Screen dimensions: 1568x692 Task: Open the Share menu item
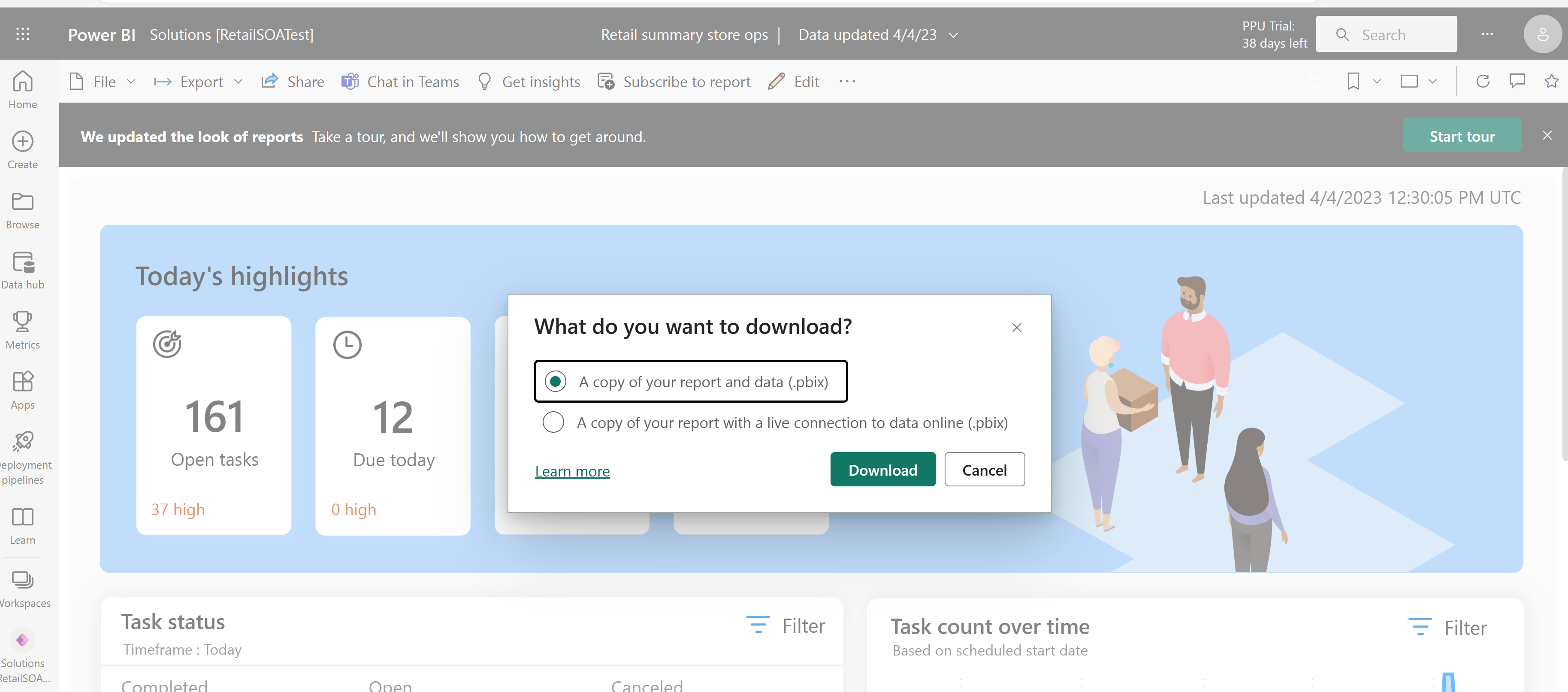tap(293, 82)
